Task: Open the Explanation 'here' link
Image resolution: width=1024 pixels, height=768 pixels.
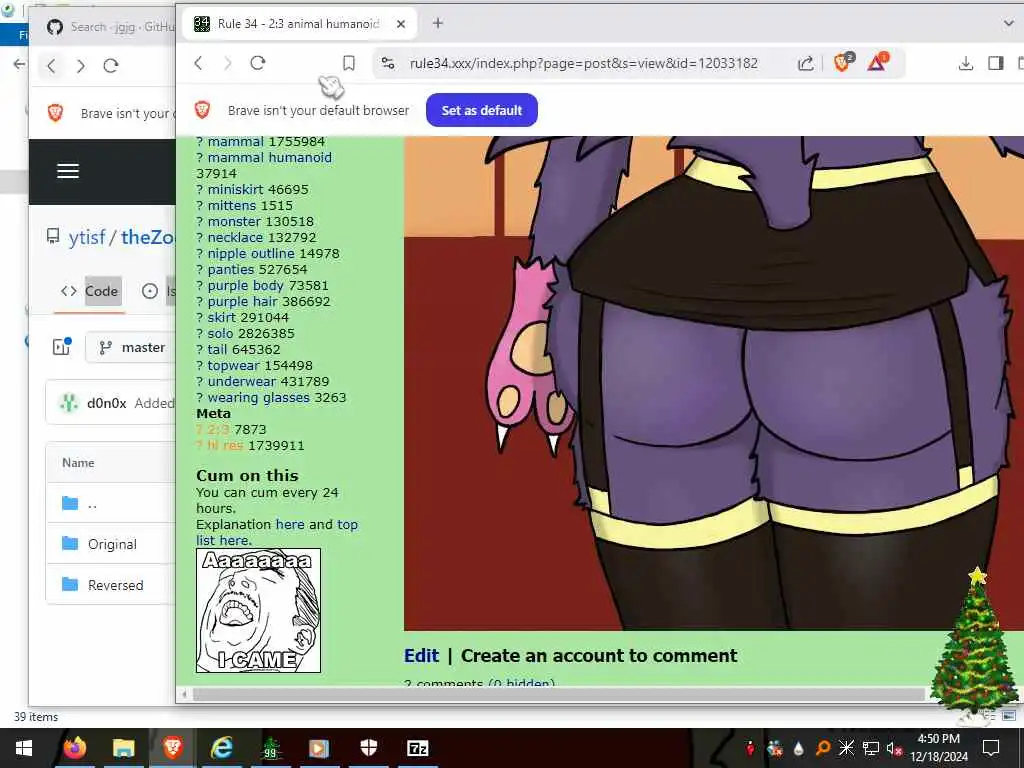Action: click(290, 524)
